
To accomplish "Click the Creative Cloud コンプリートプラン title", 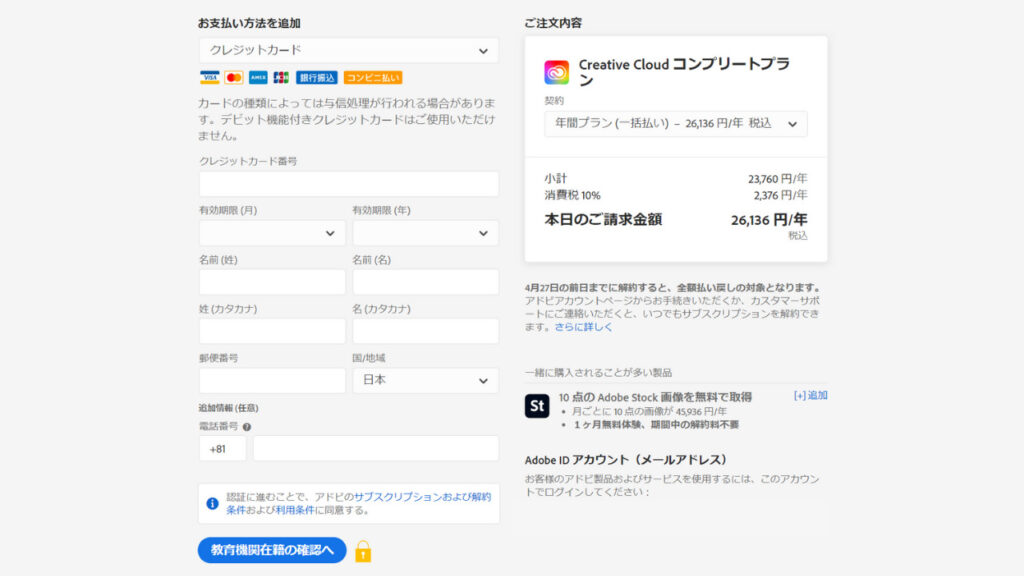I will 684,72.
